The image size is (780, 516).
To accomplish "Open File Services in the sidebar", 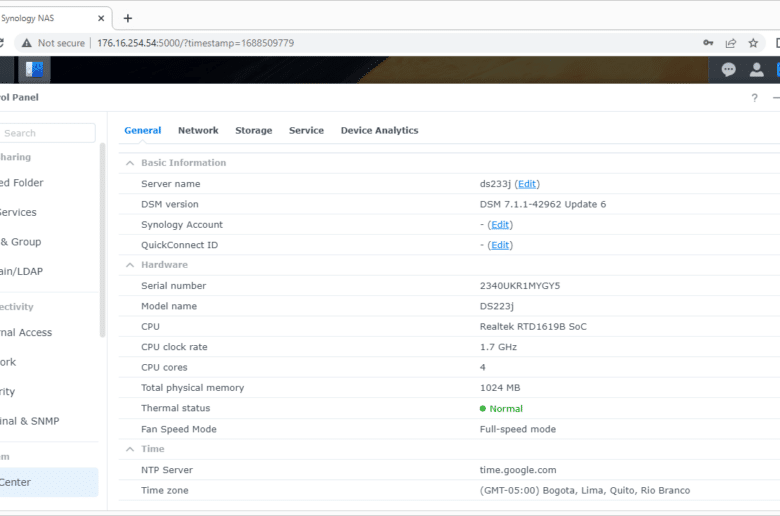I will 18,212.
